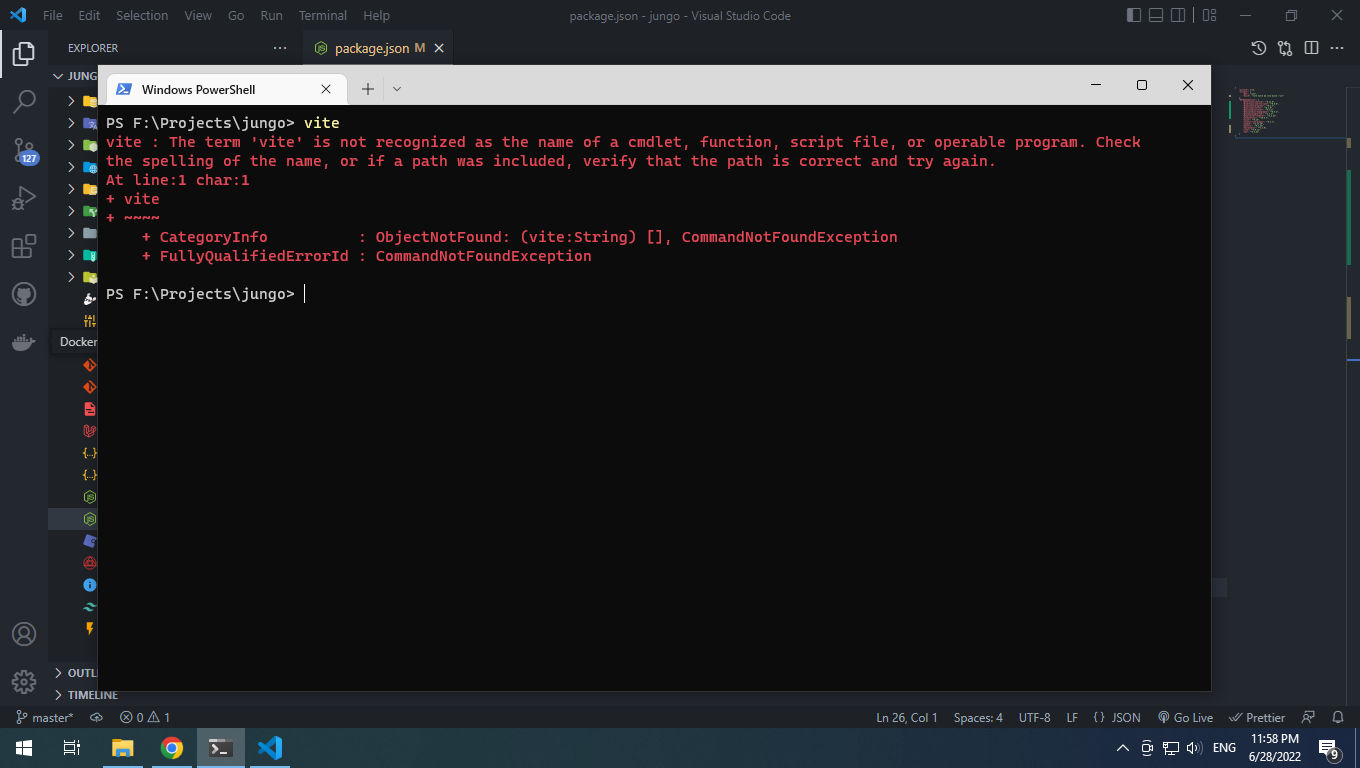Open the File menu
The width and height of the screenshot is (1360, 768).
point(53,15)
